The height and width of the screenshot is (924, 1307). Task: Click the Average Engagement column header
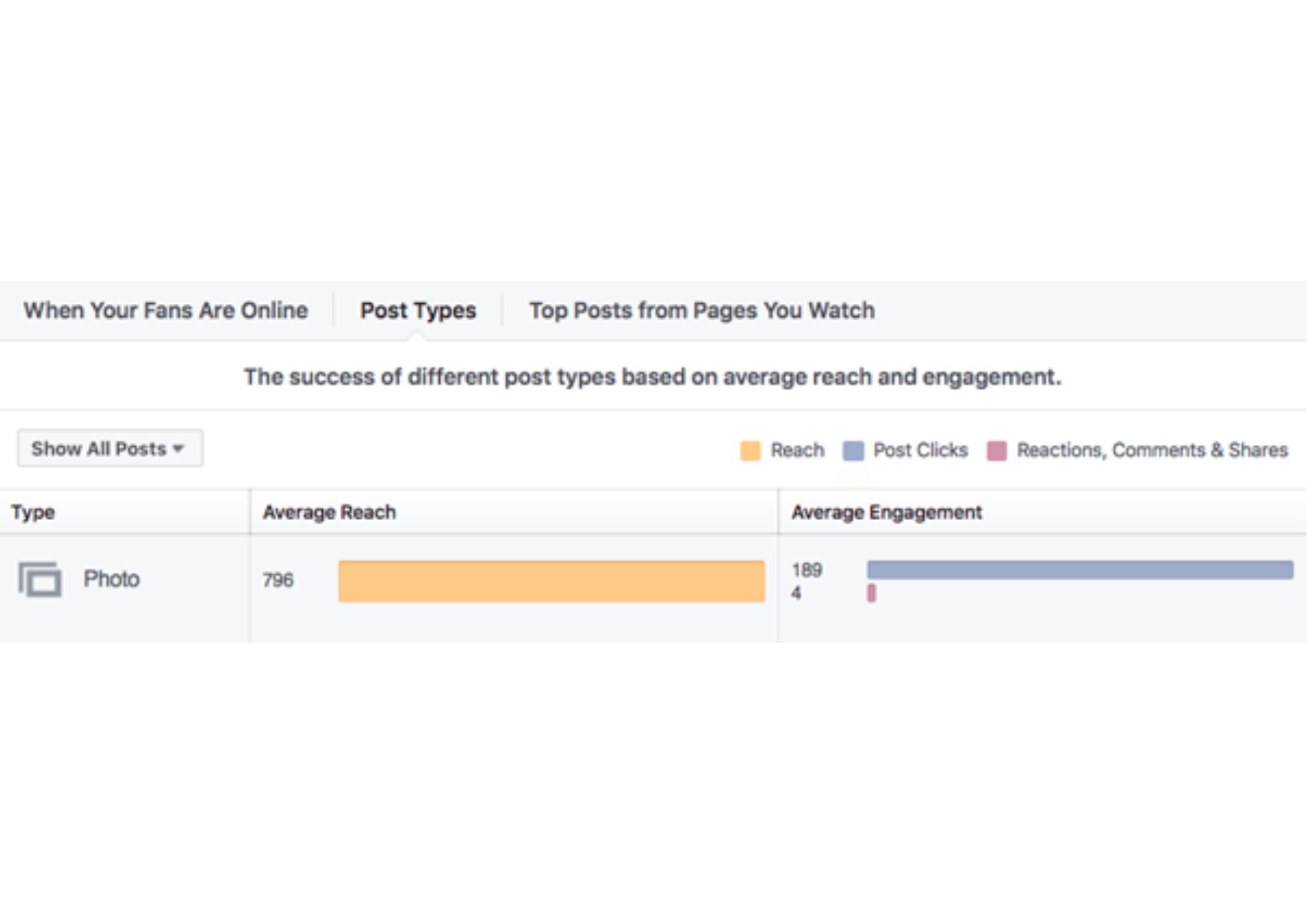[886, 512]
